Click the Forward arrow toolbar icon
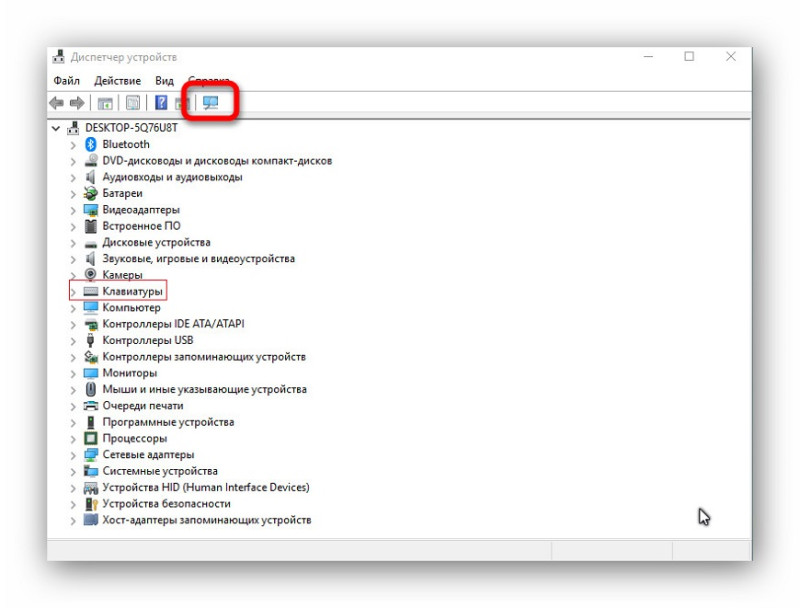The image size is (800, 608). (x=77, y=103)
